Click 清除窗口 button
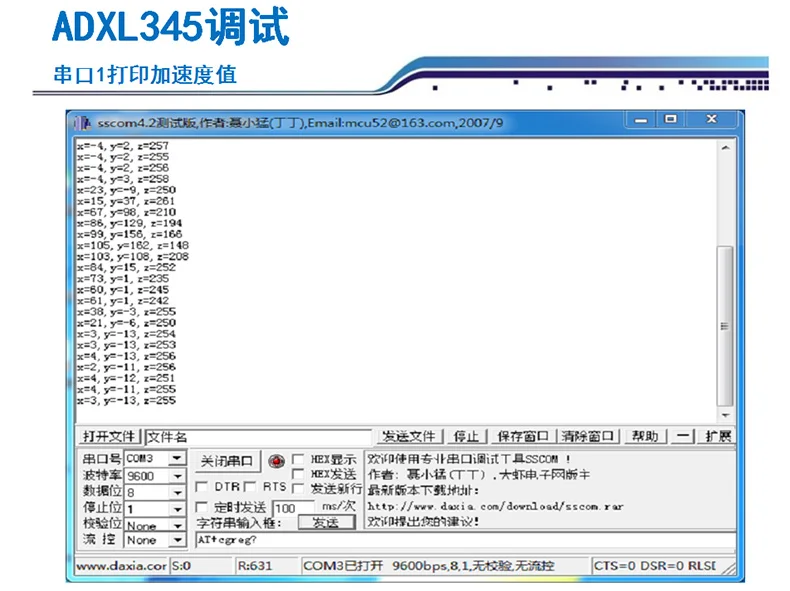 pos(587,436)
